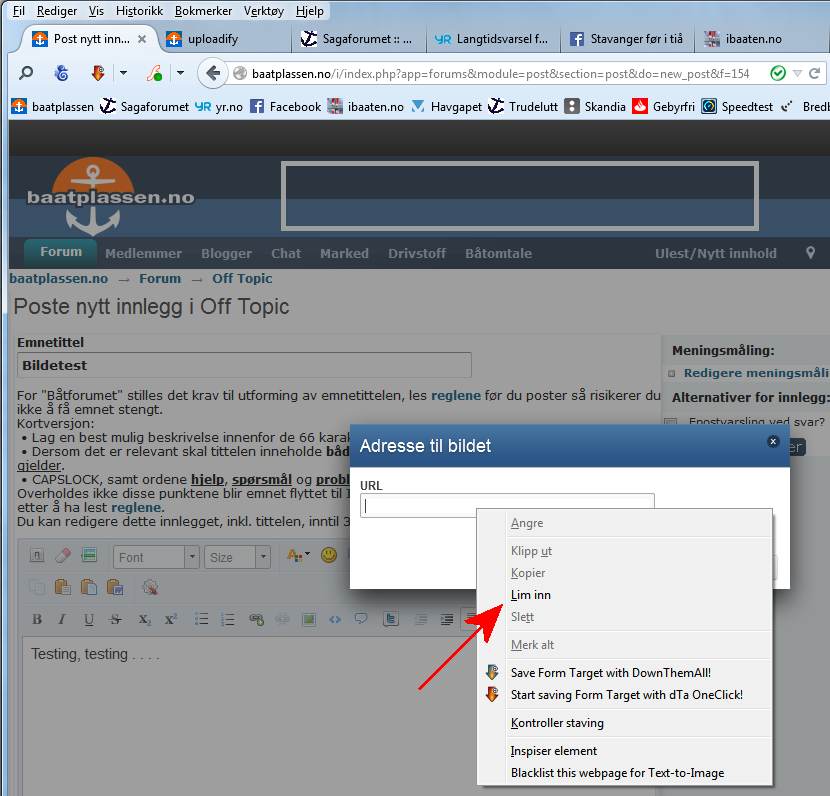Open the Bokmerker menu
This screenshot has height=796, width=830.
coord(203,11)
